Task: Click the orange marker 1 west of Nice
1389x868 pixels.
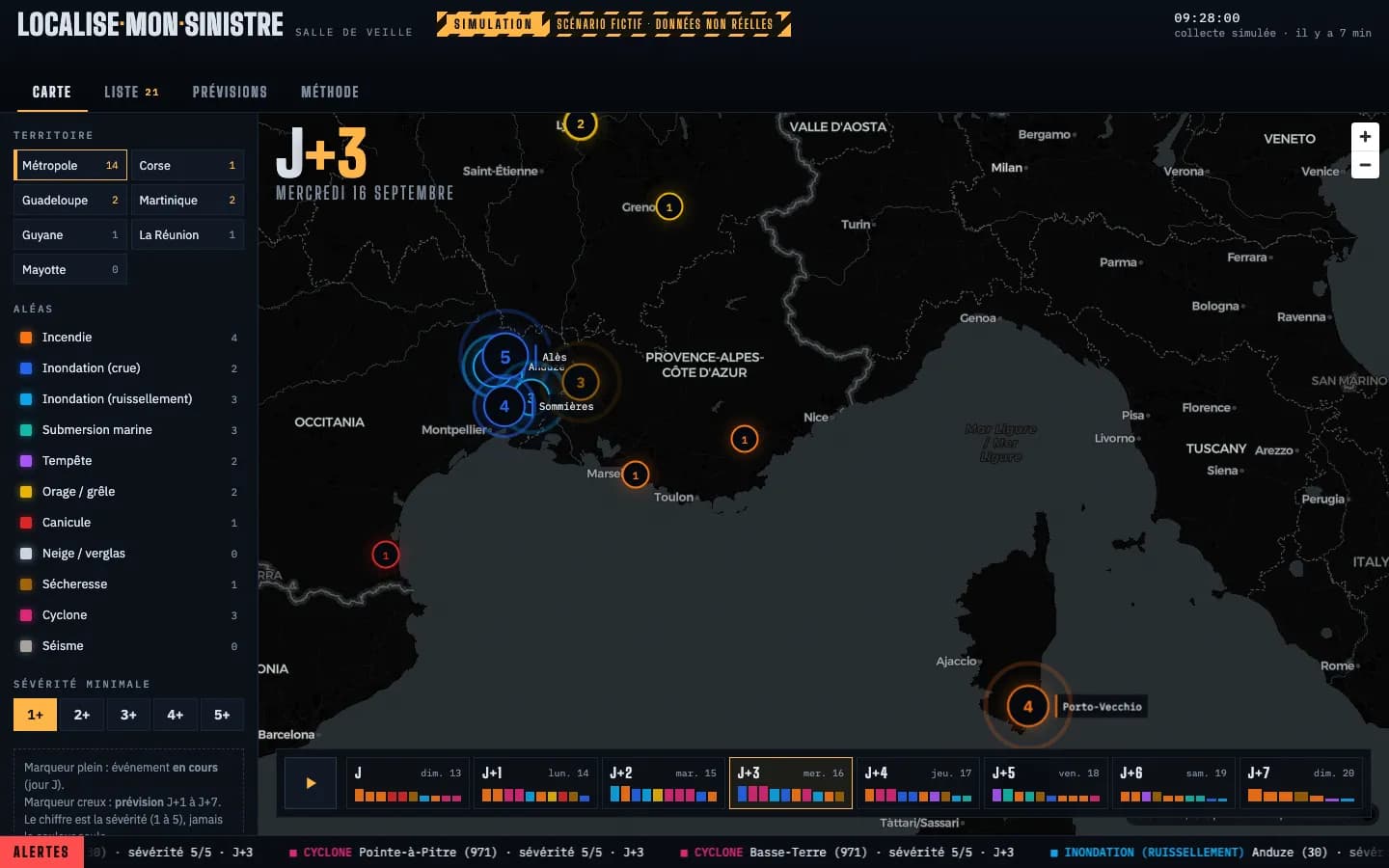Action: pyautogui.click(x=744, y=439)
